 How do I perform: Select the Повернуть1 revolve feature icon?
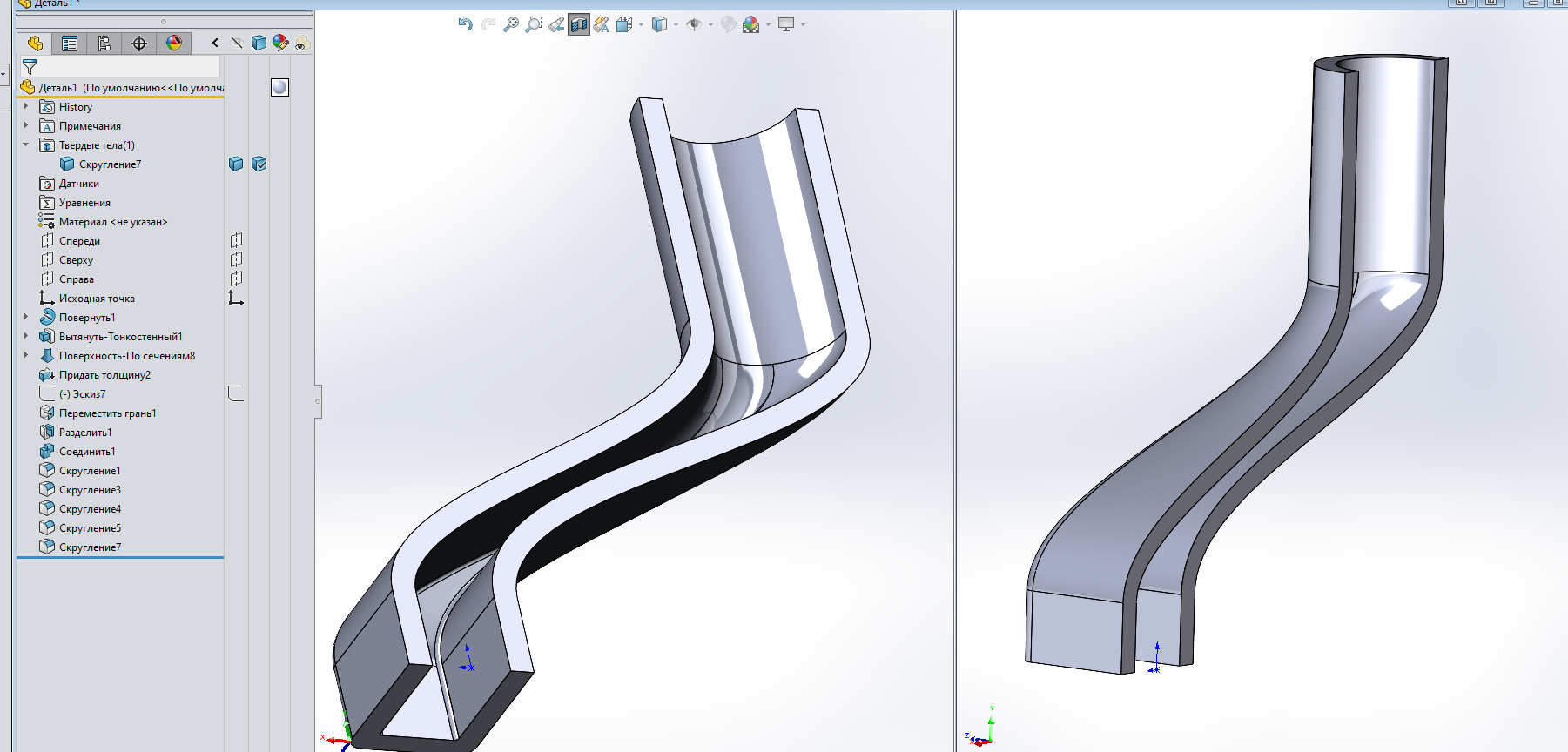click(47, 317)
